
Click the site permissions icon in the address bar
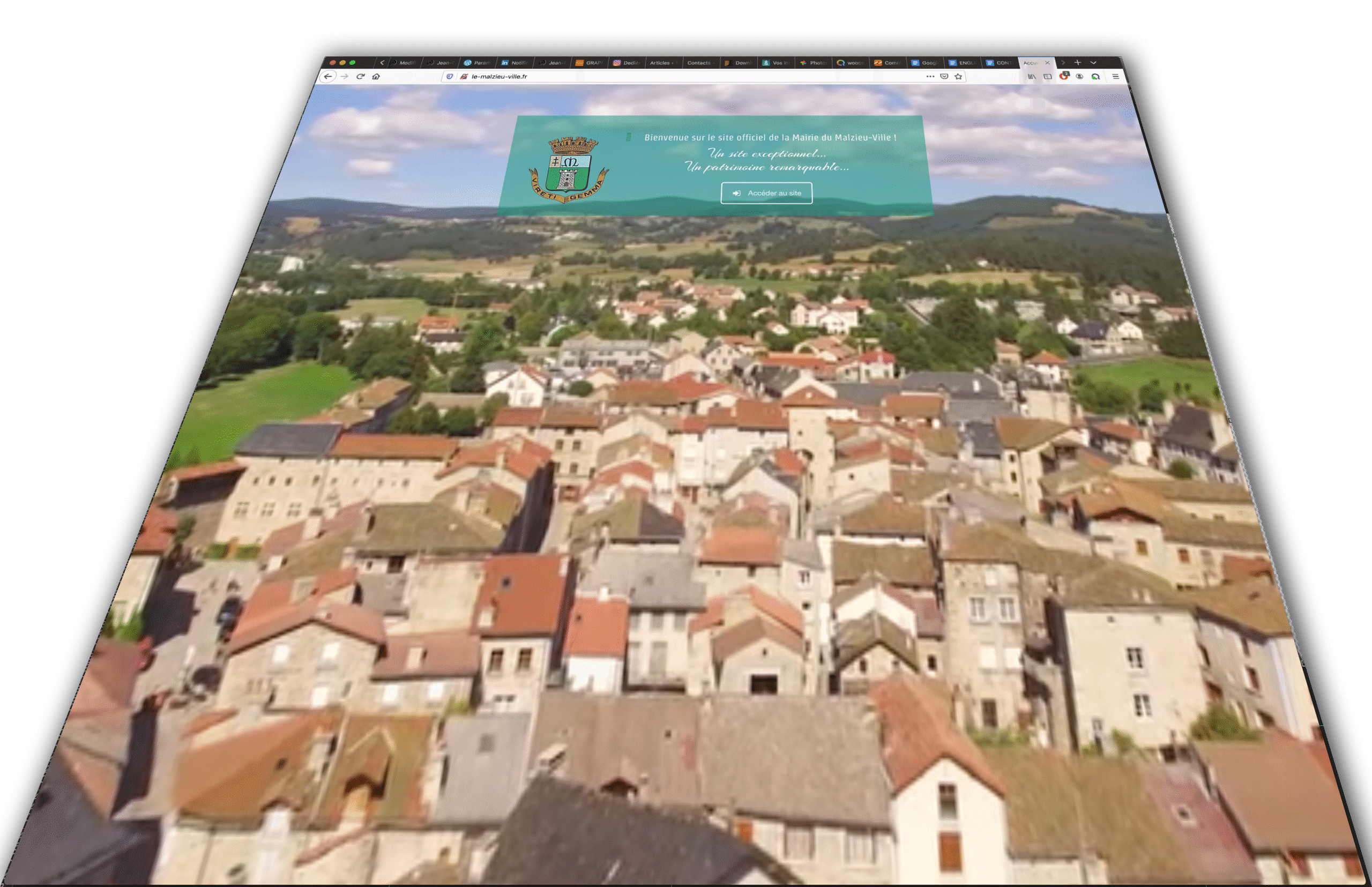(464, 77)
